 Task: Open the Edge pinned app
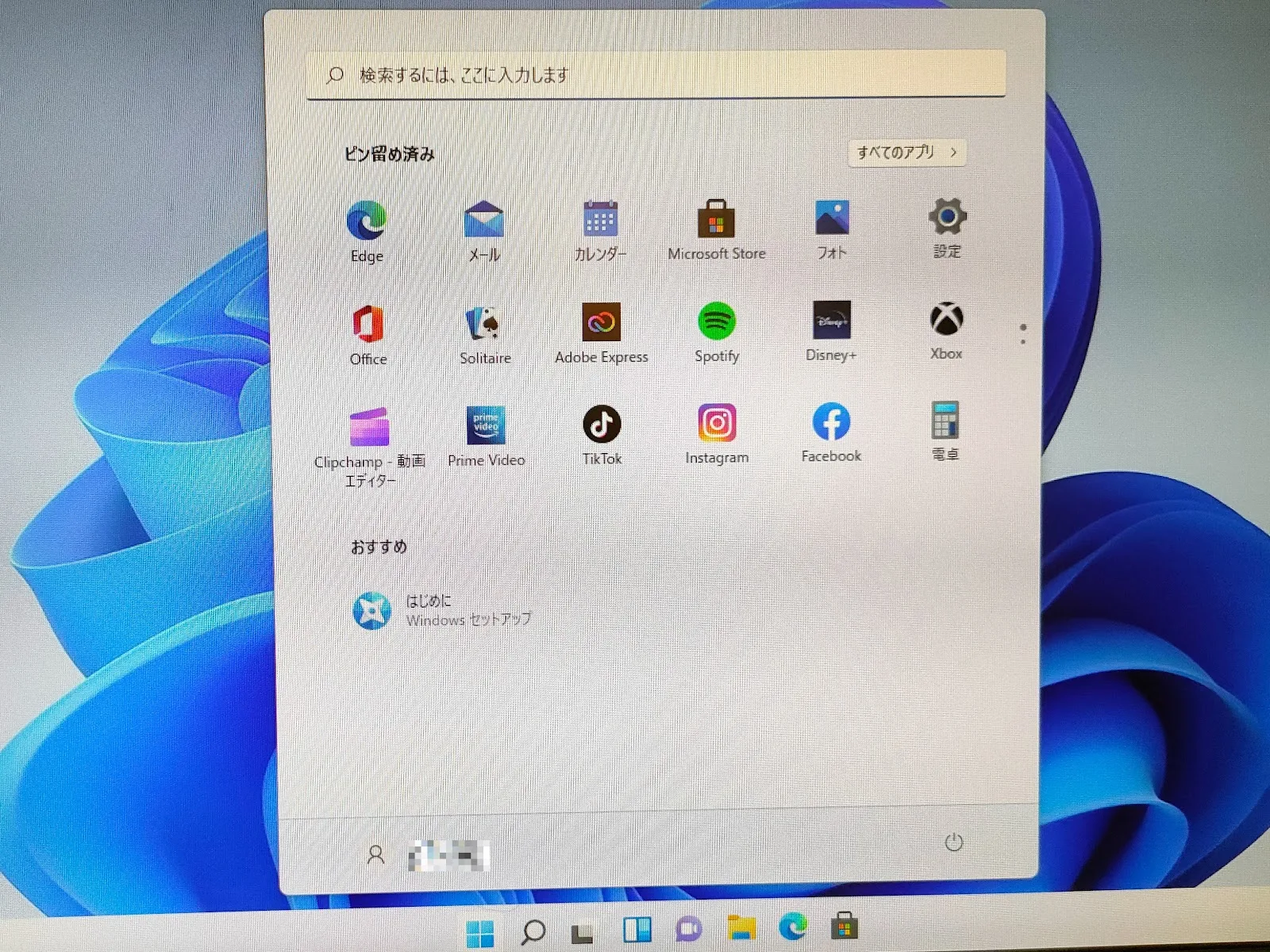pos(366,230)
